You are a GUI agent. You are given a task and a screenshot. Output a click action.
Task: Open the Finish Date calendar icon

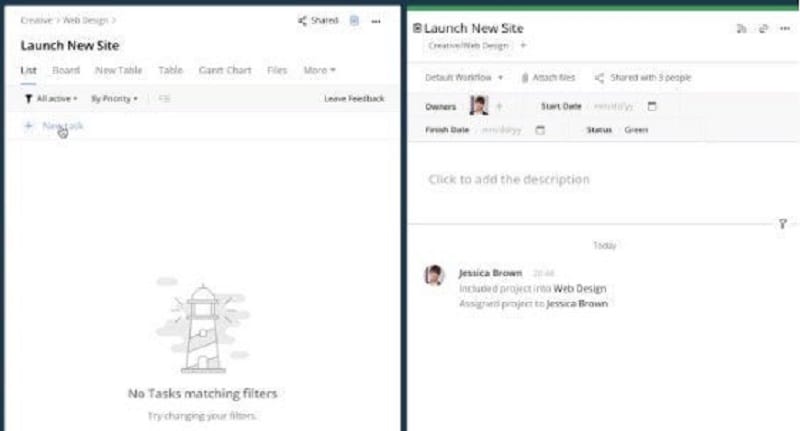(540, 130)
